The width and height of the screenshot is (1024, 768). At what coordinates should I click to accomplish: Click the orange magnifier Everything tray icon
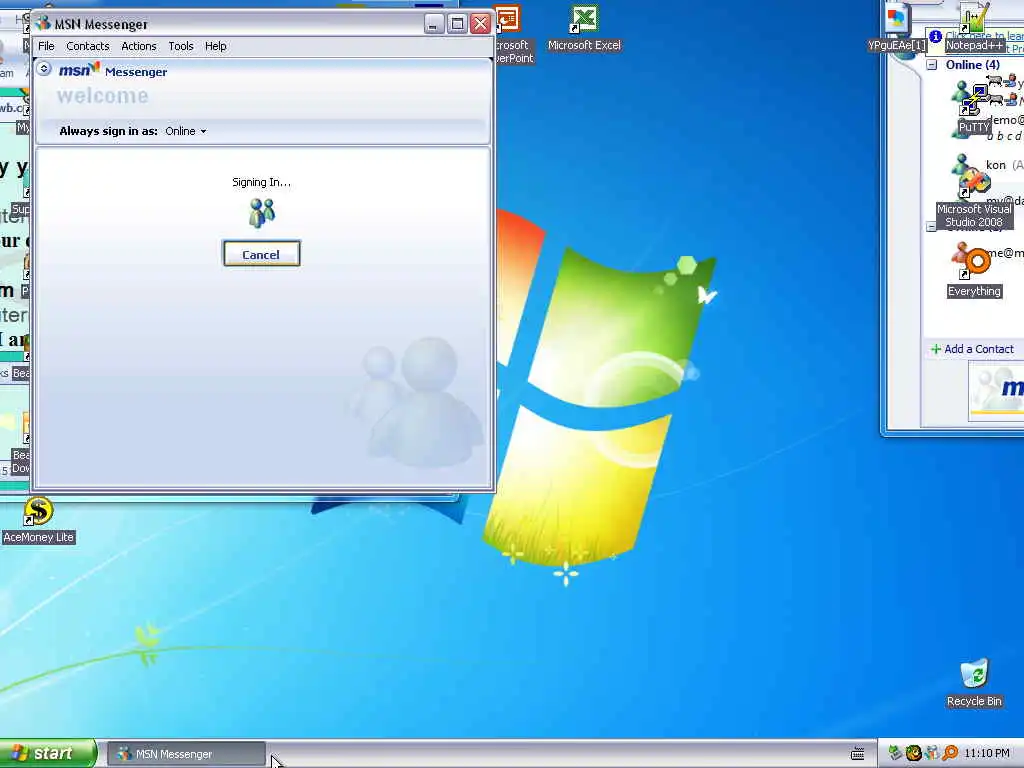tap(950, 754)
